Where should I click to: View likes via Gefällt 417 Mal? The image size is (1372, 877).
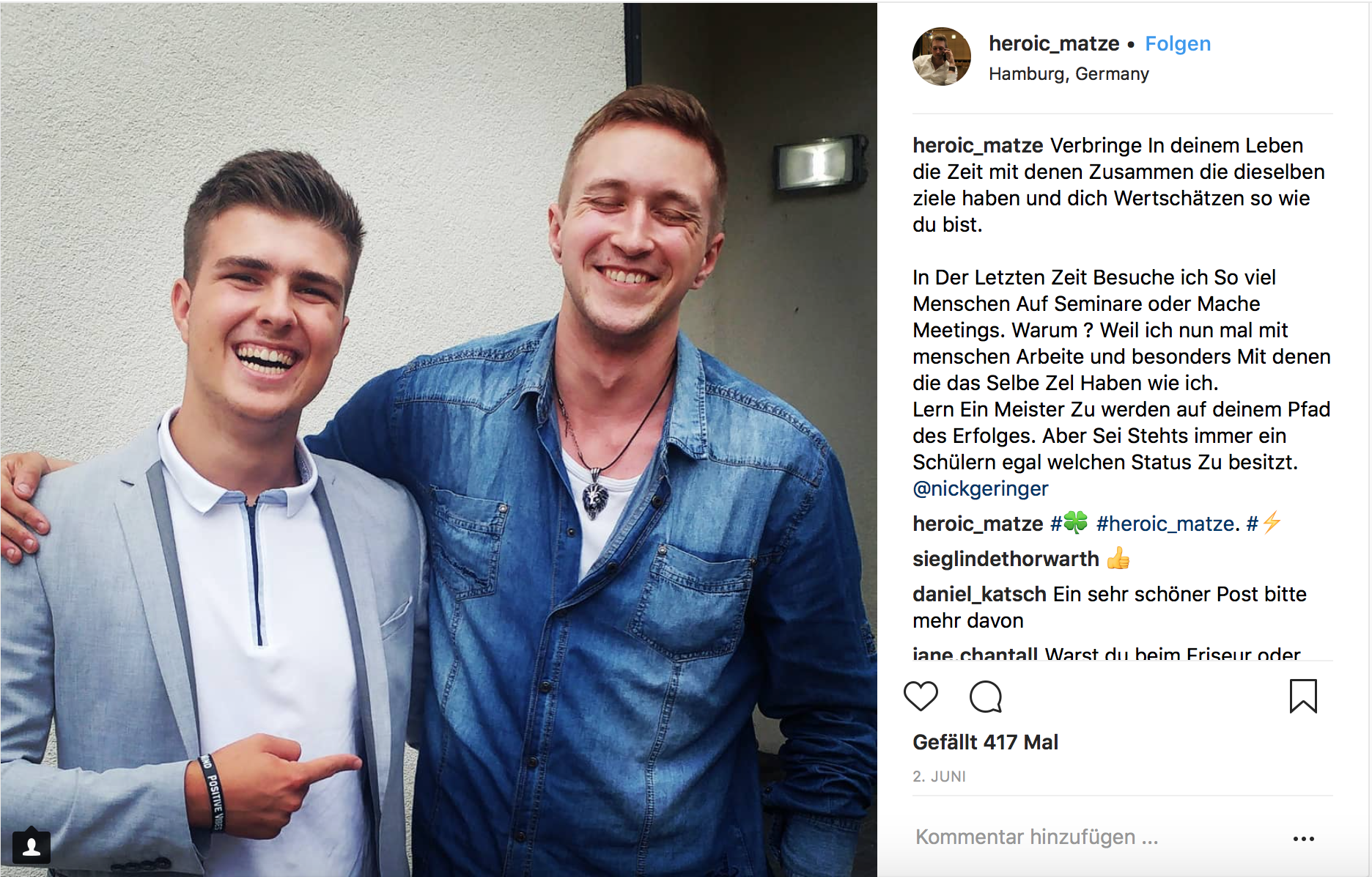(x=985, y=742)
